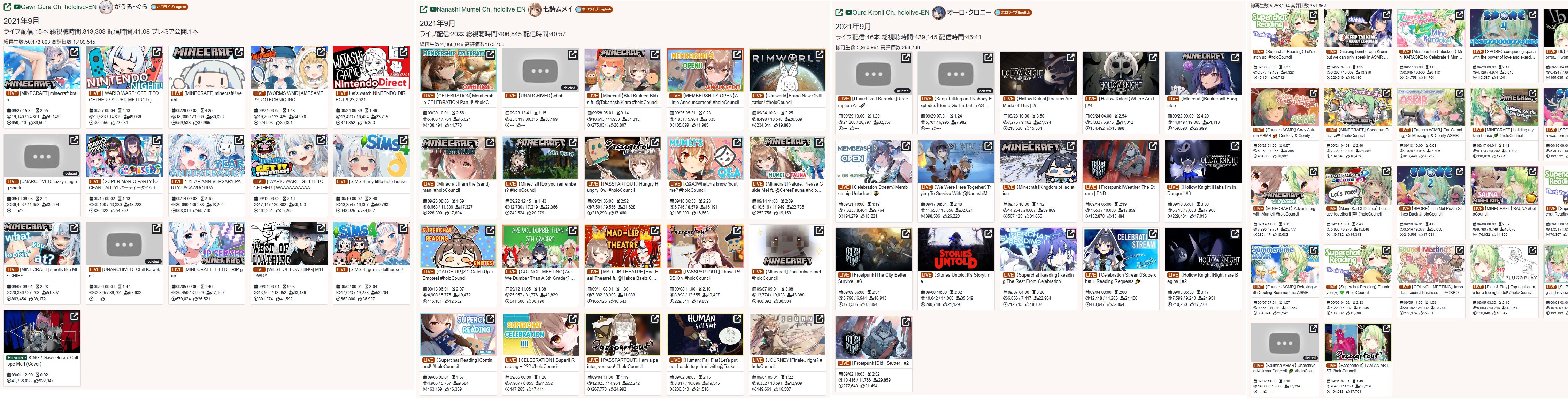Click Ouro Kronii round avatar image
This screenshot has height=399, width=1568.
939,12
